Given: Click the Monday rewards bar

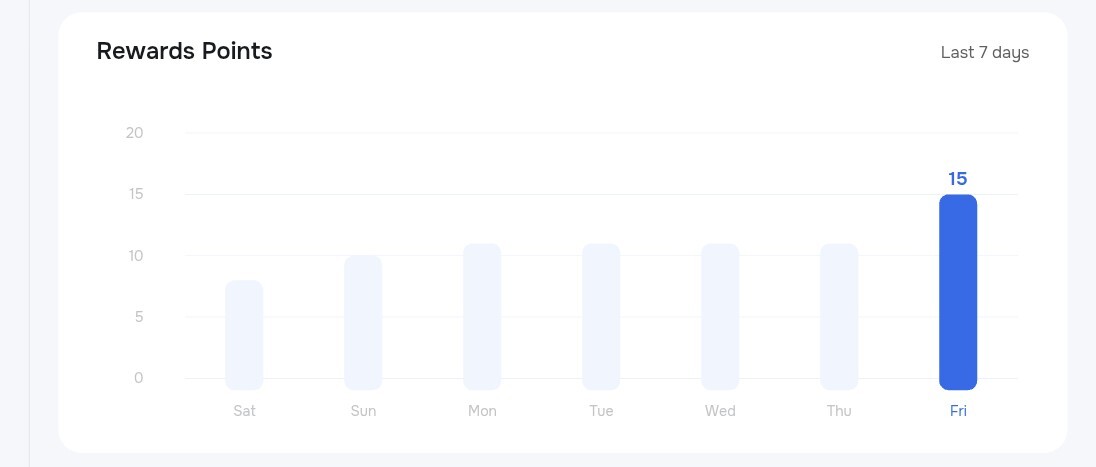Looking at the screenshot, I should pyautogui.click(x=482, y=316).
